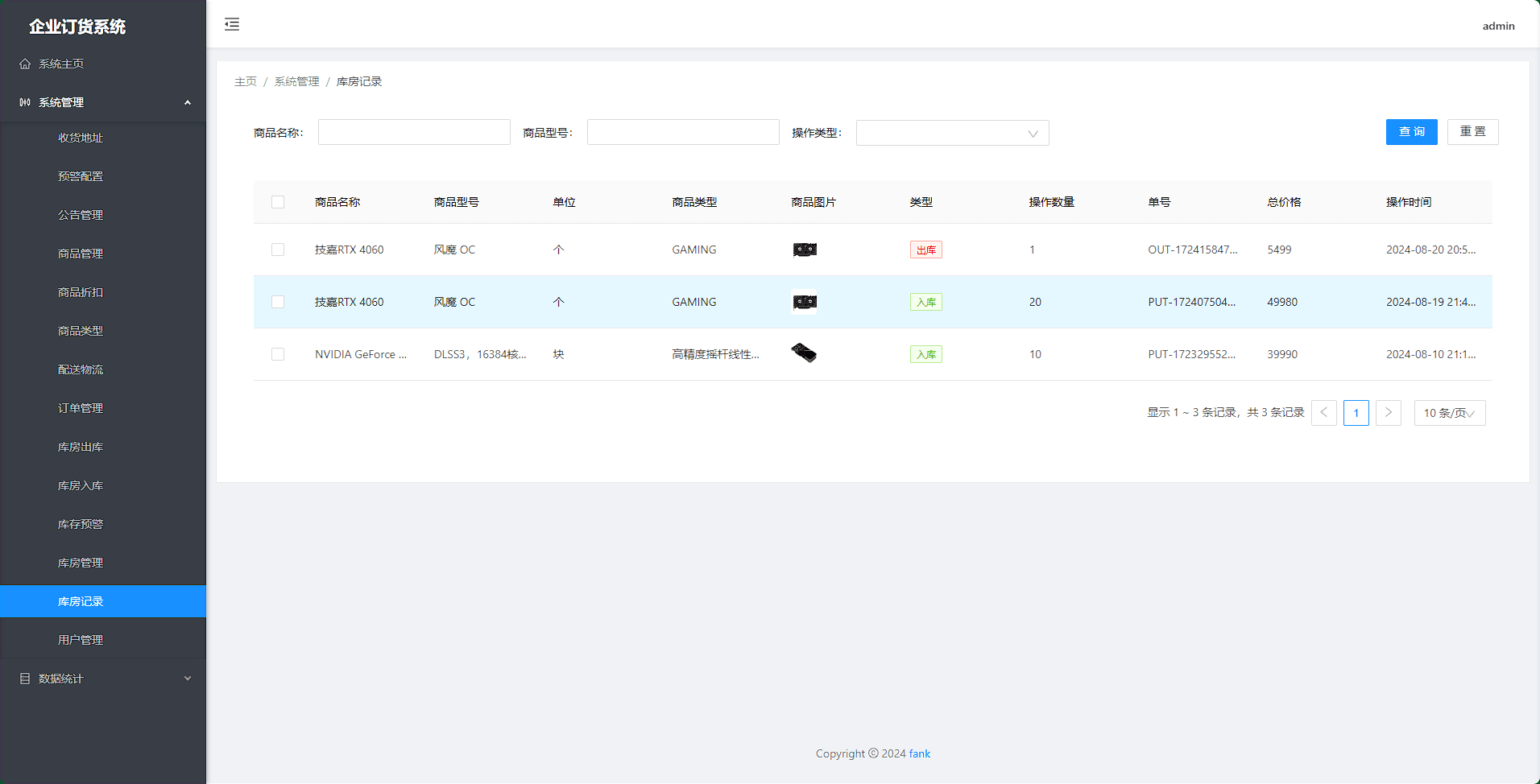Open the 配送物流 menu item

click(103, 369)
